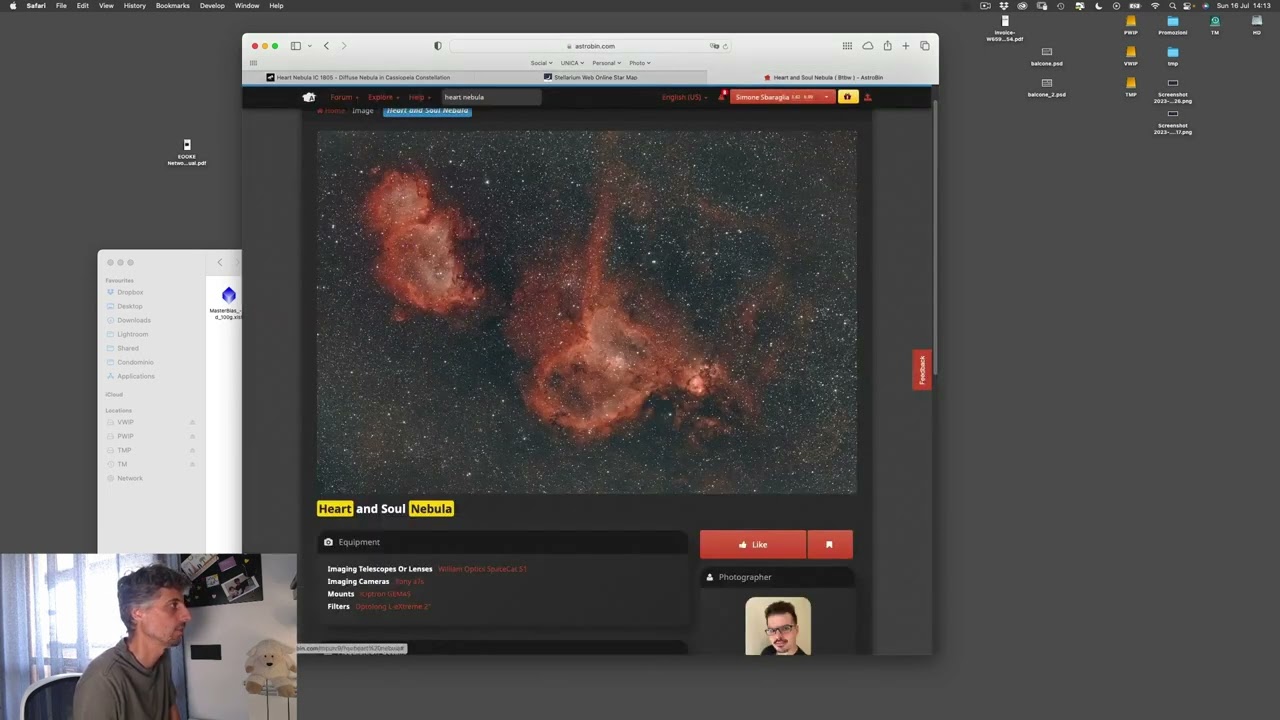Click the AstroBin logo icon
This screenshot has width=1280, height=720.
[309, 97]
